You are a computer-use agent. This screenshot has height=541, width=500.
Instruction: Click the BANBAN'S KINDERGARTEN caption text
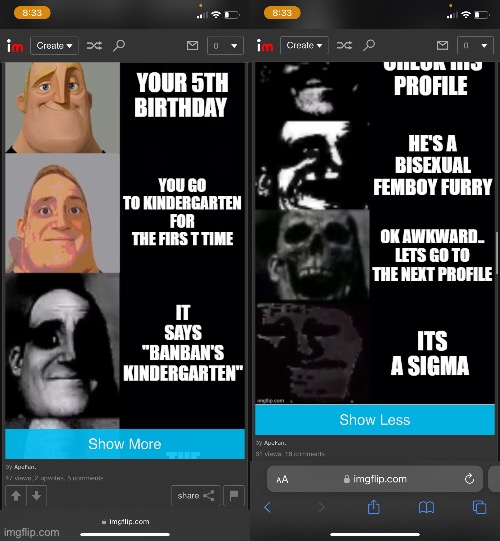pos(183,343)
